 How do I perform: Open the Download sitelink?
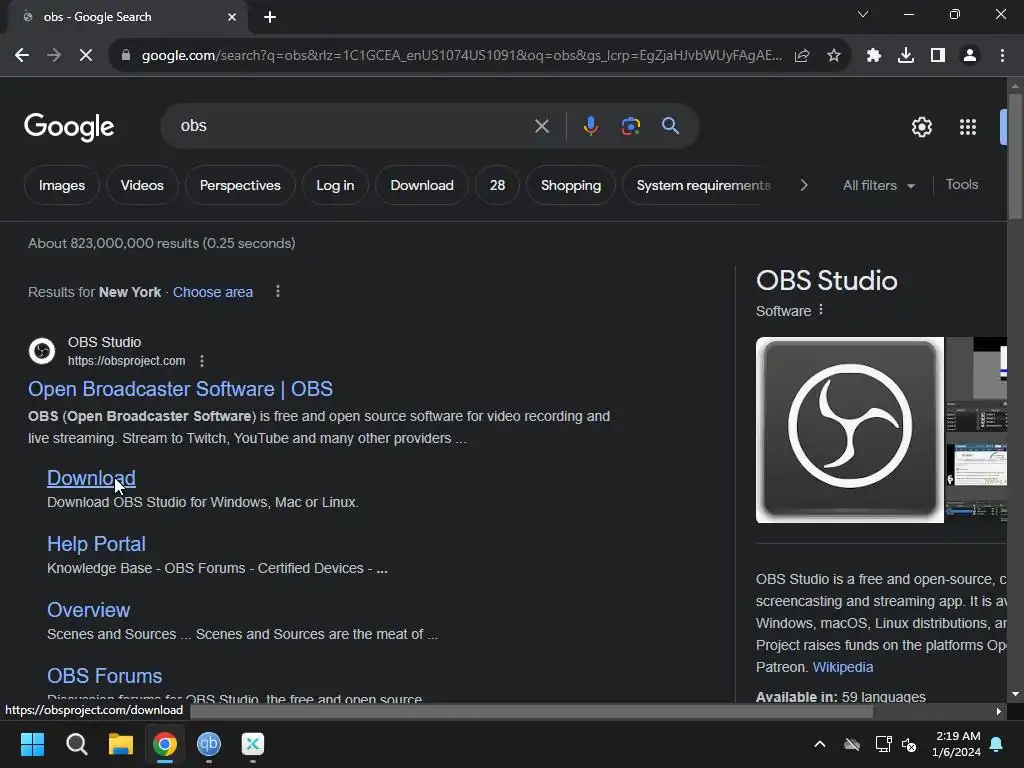(91, 478)
